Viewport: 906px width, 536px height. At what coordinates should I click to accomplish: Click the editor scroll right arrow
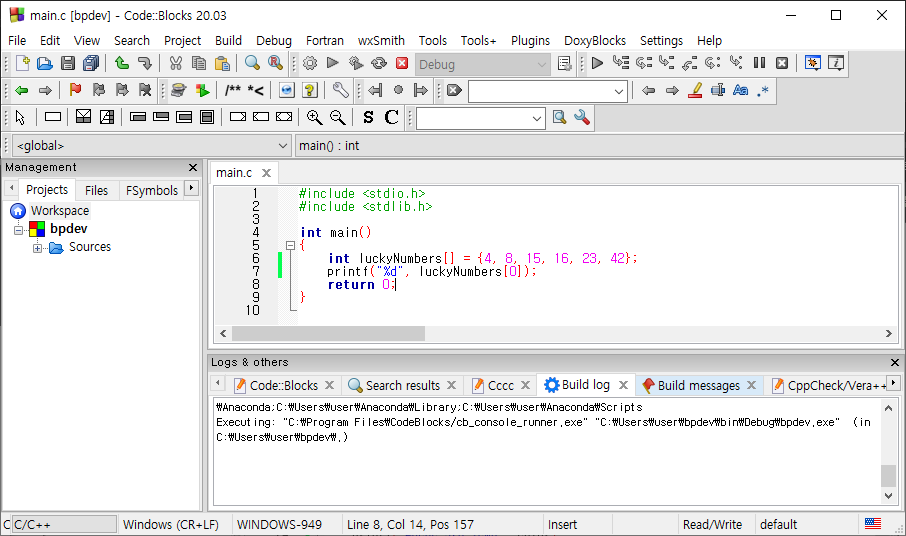[889, 333]
